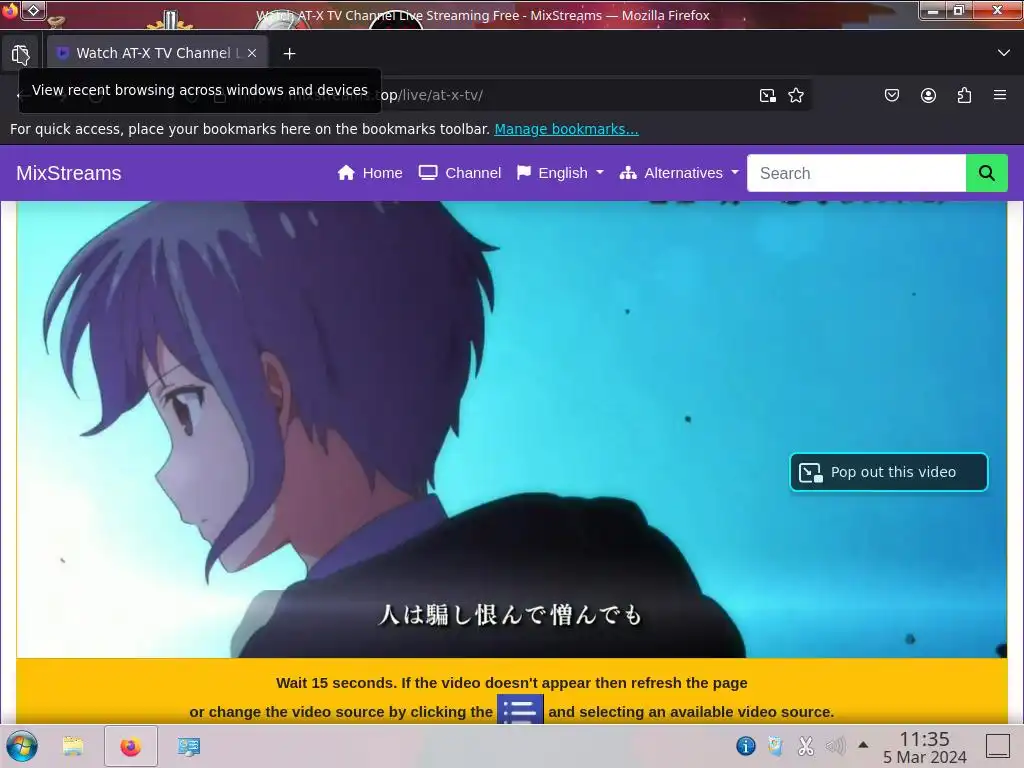Open the clipboard tray icon
The width and height of the screenshot is (1024, 768).
click(x=775, y=745)
